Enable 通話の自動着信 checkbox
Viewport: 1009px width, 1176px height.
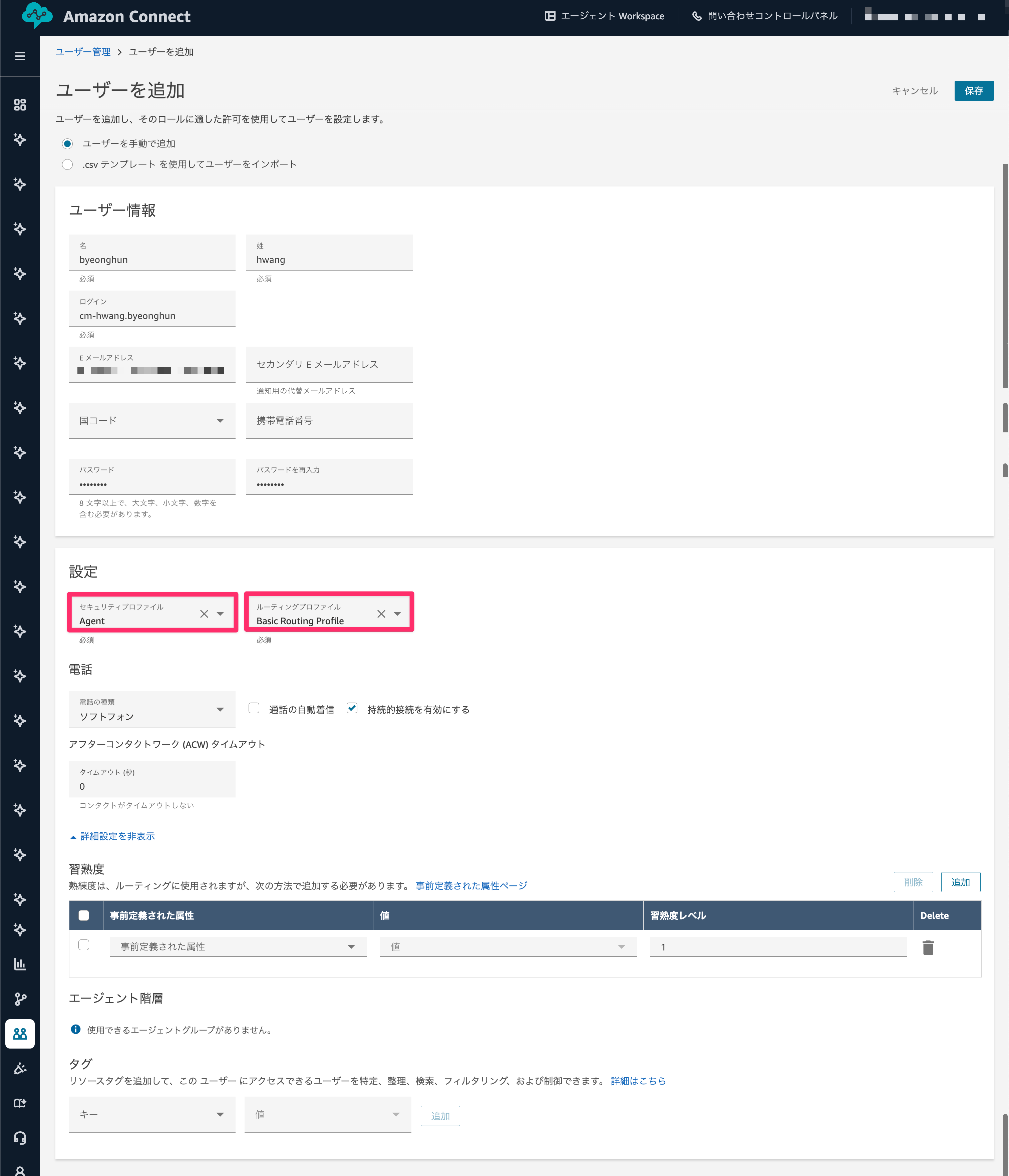[x=254, y=708]
